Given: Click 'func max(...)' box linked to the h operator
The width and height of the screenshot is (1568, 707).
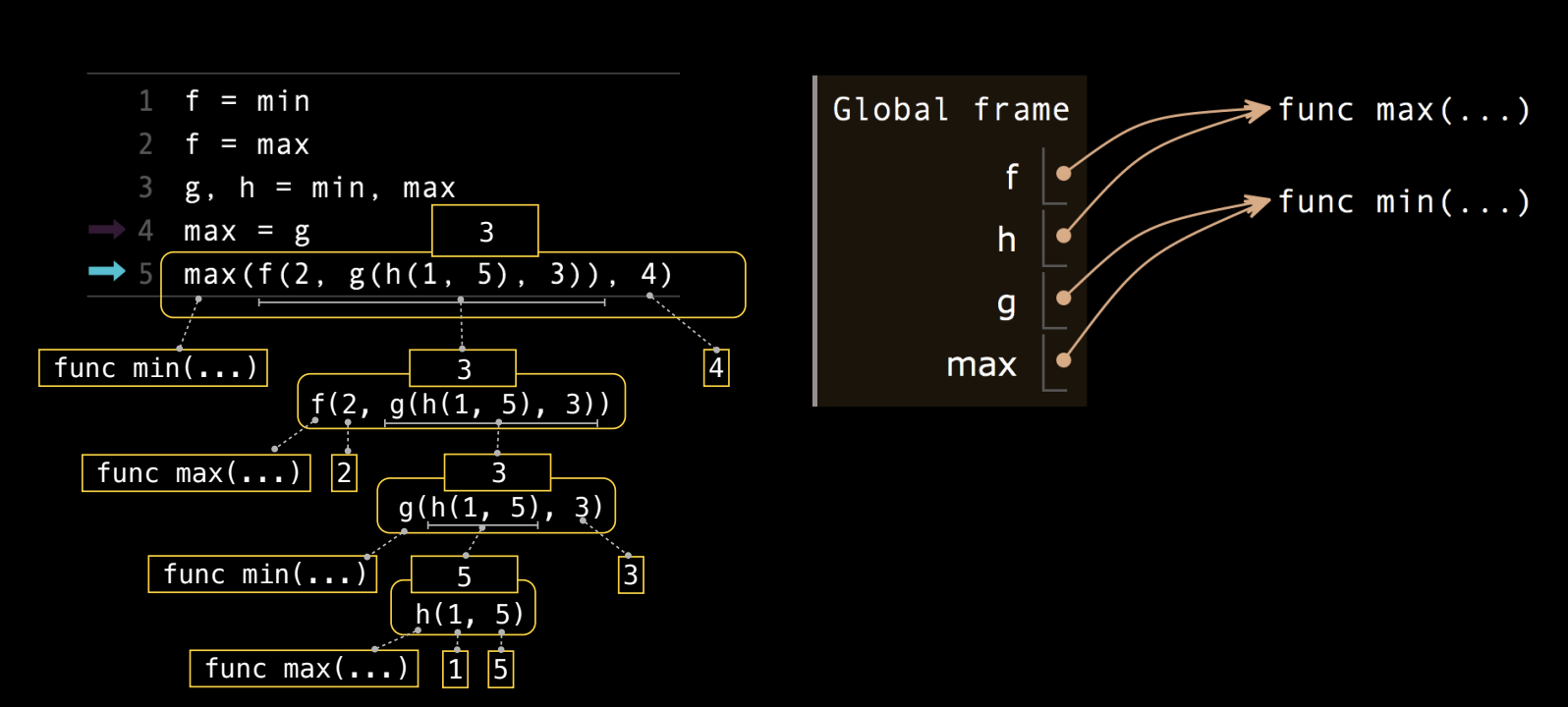Looking at the screenshot, I should (x=305, y=669).
